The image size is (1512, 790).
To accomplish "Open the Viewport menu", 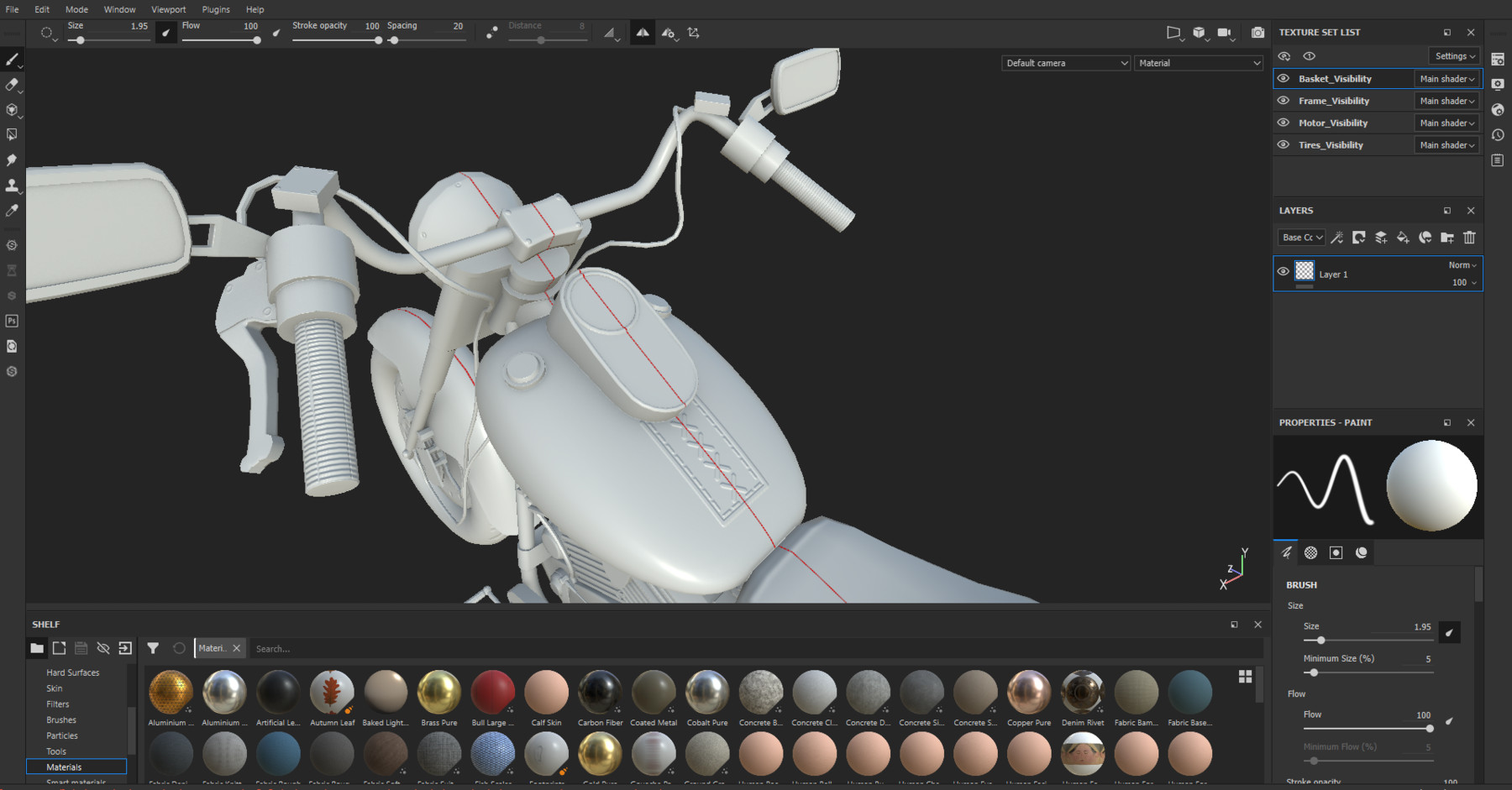I will coord(168,9).
